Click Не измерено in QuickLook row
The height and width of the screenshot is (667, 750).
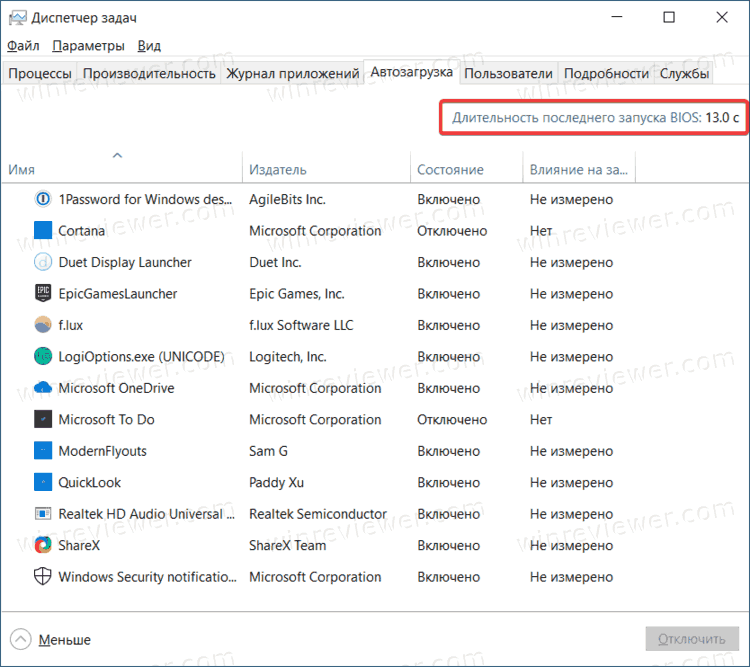coord(571,482)
